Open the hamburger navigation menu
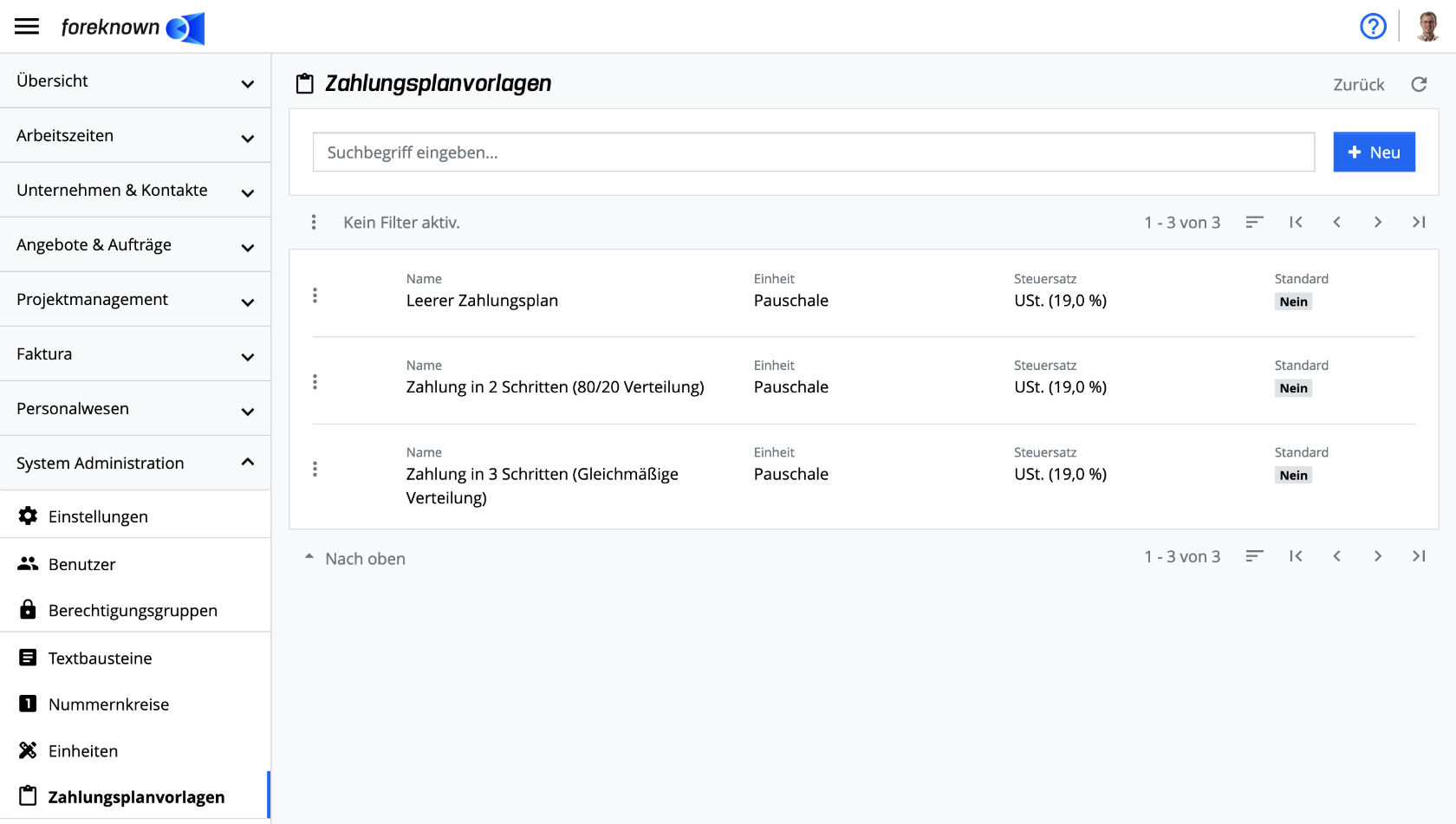 (x=27, y=26)
